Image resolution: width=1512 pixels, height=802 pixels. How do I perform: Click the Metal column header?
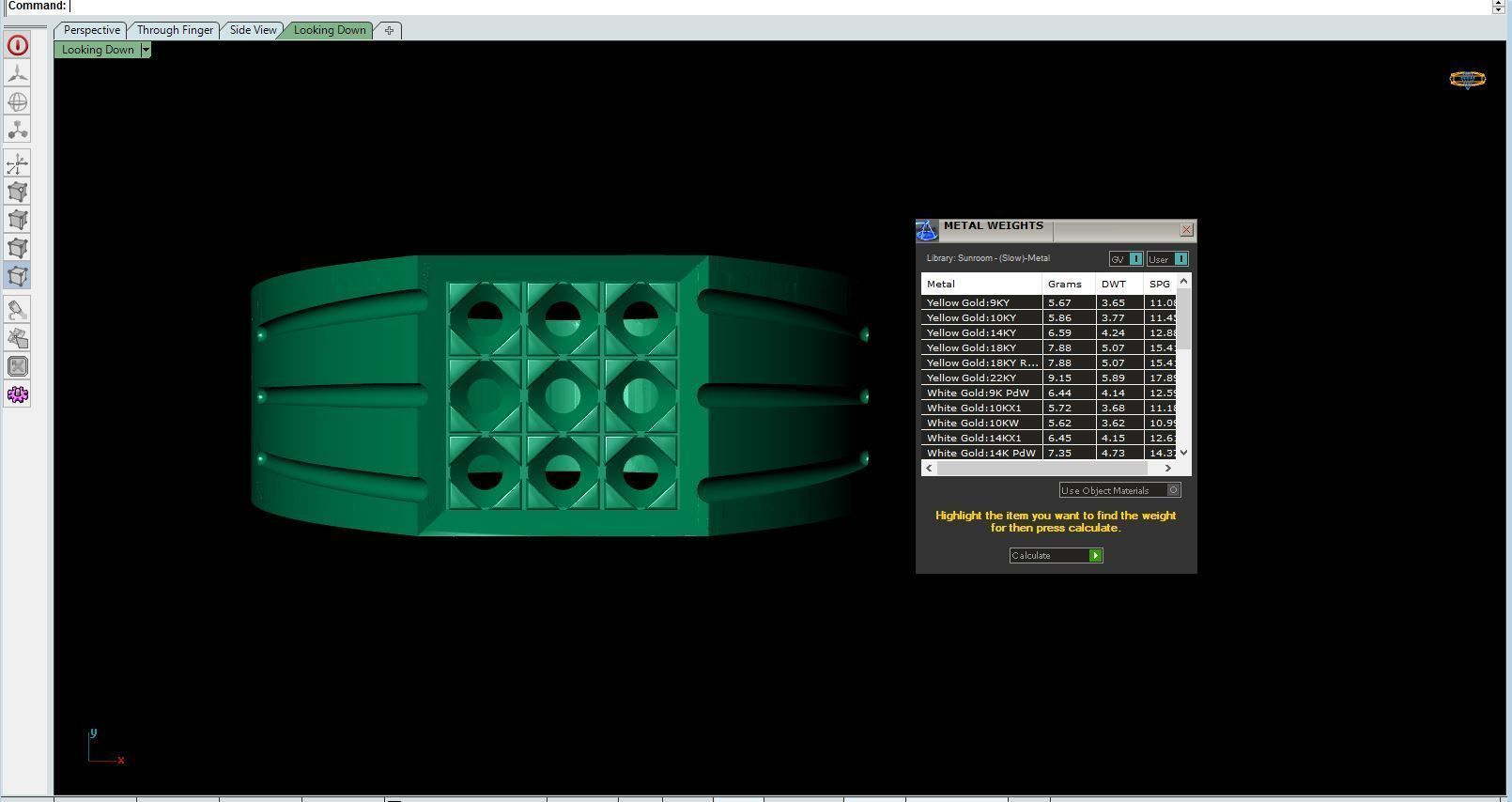coord(981,284)
